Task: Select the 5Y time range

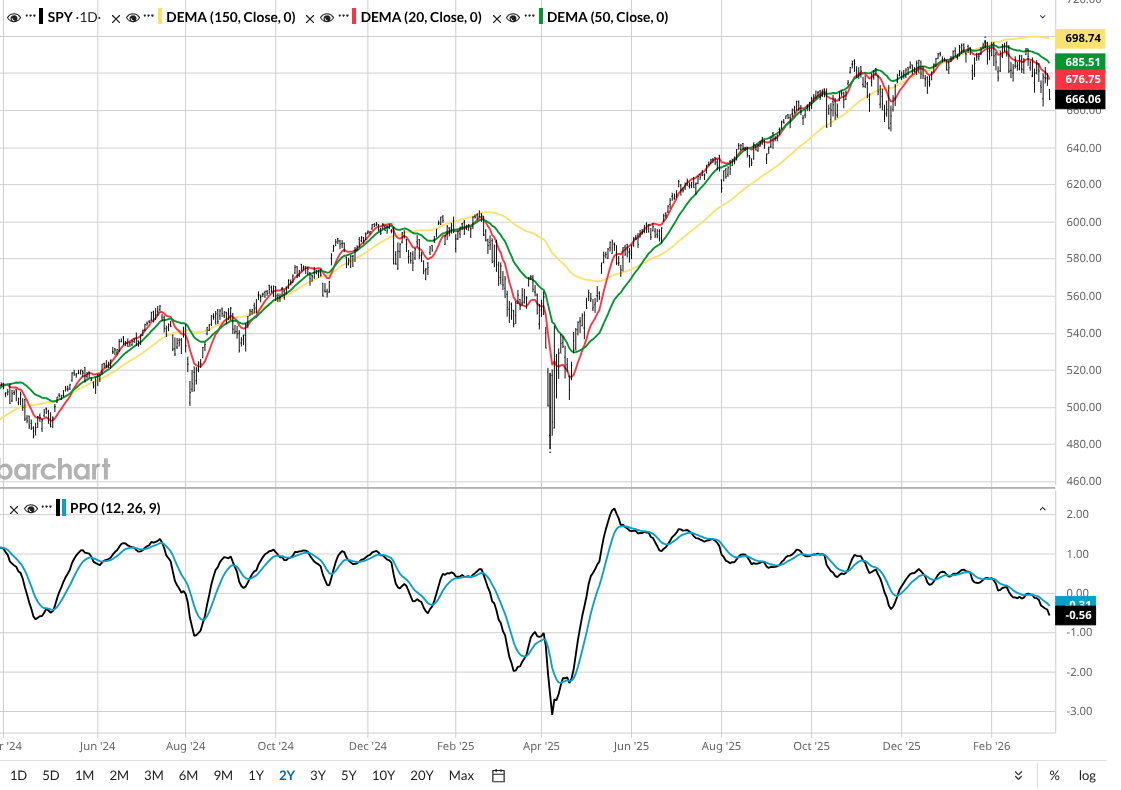Action: tap(348, 776)
